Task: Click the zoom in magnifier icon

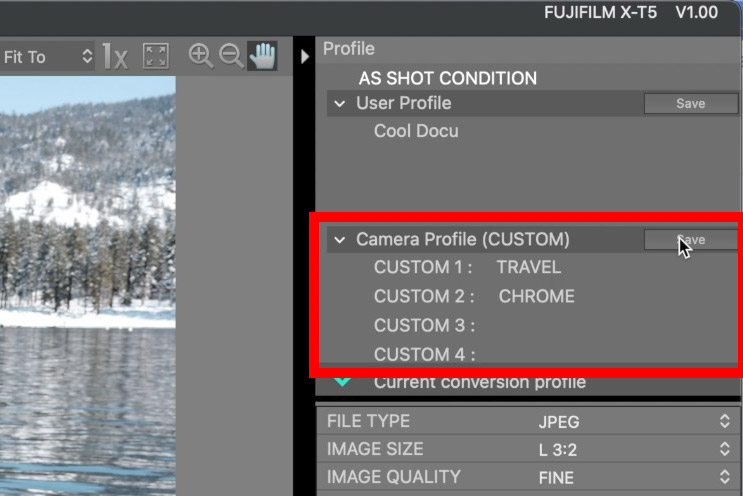Action: coord(200,56)
